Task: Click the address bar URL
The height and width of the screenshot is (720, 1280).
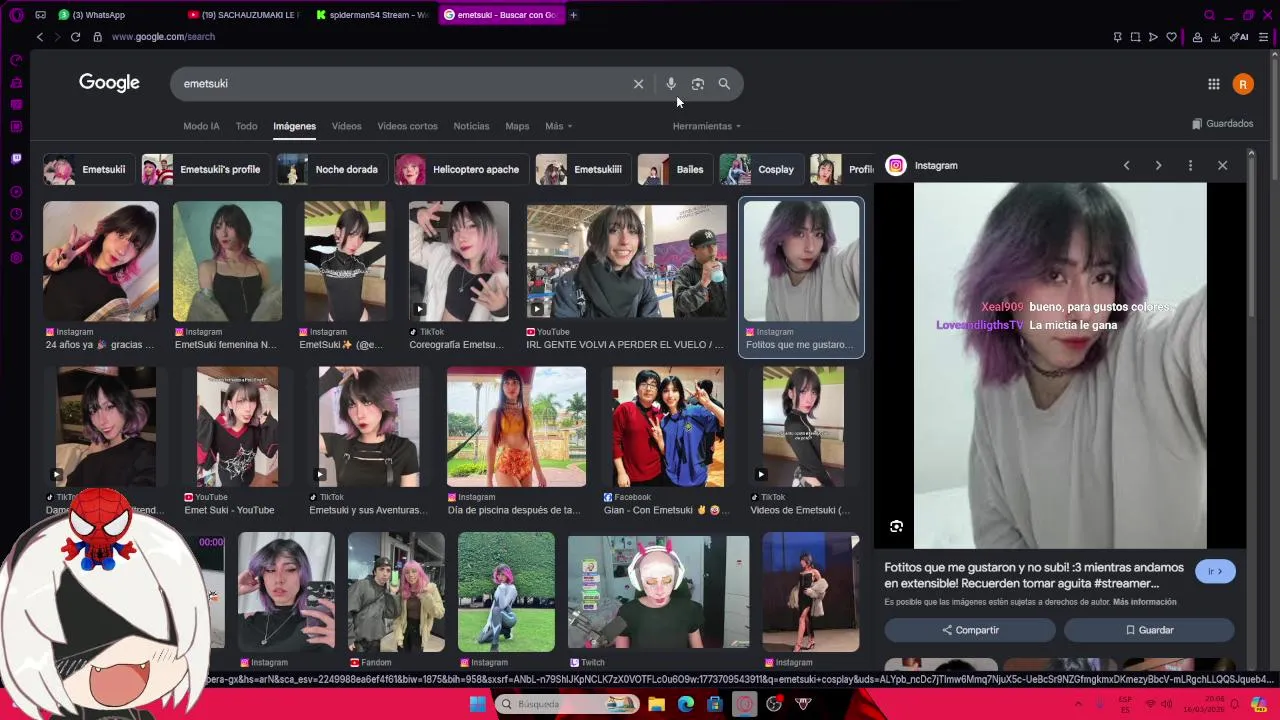Action: pyautogui.click(x=163, y=37)
